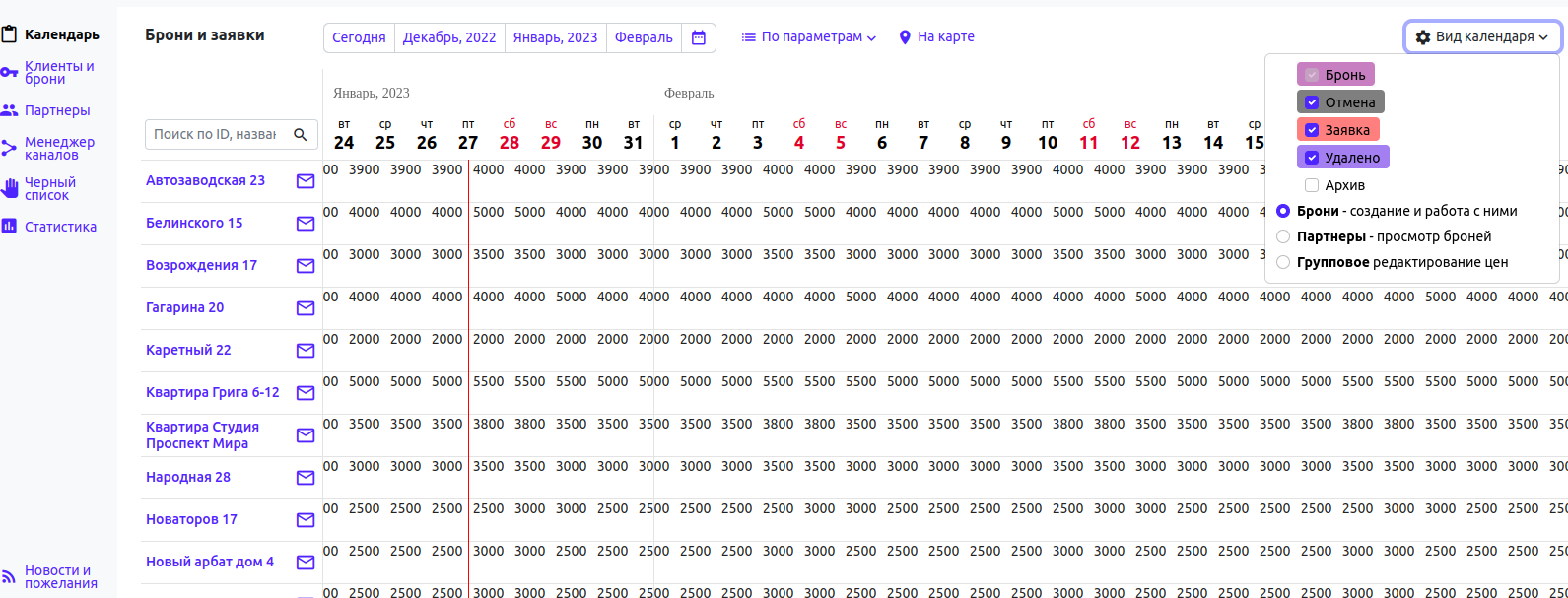This screenshot has width=1568, height=598.
Task: Open the Новый арбат дом 4 link
Action: (210, 562)
